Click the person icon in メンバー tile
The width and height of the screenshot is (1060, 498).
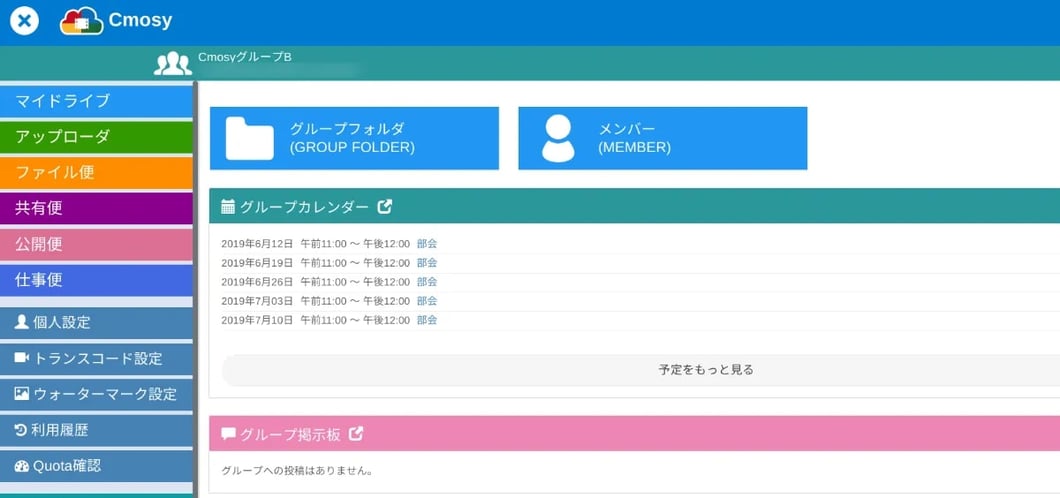pos(558,139)
